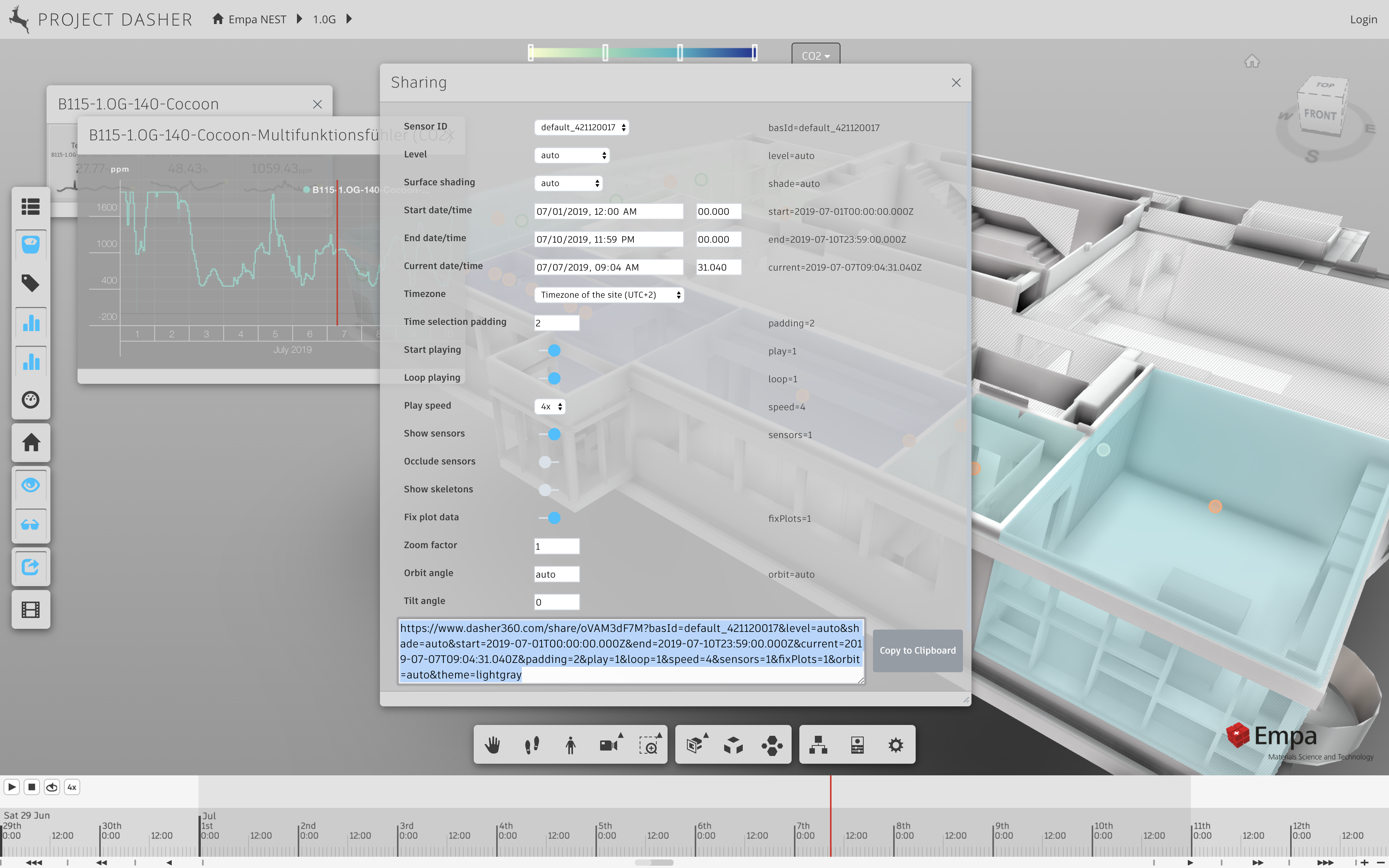Image resolution: width=1389 pixels, height=868 pixels.
Task: Click the tag icon in left sidebar
Action: [x=30, y=283]
